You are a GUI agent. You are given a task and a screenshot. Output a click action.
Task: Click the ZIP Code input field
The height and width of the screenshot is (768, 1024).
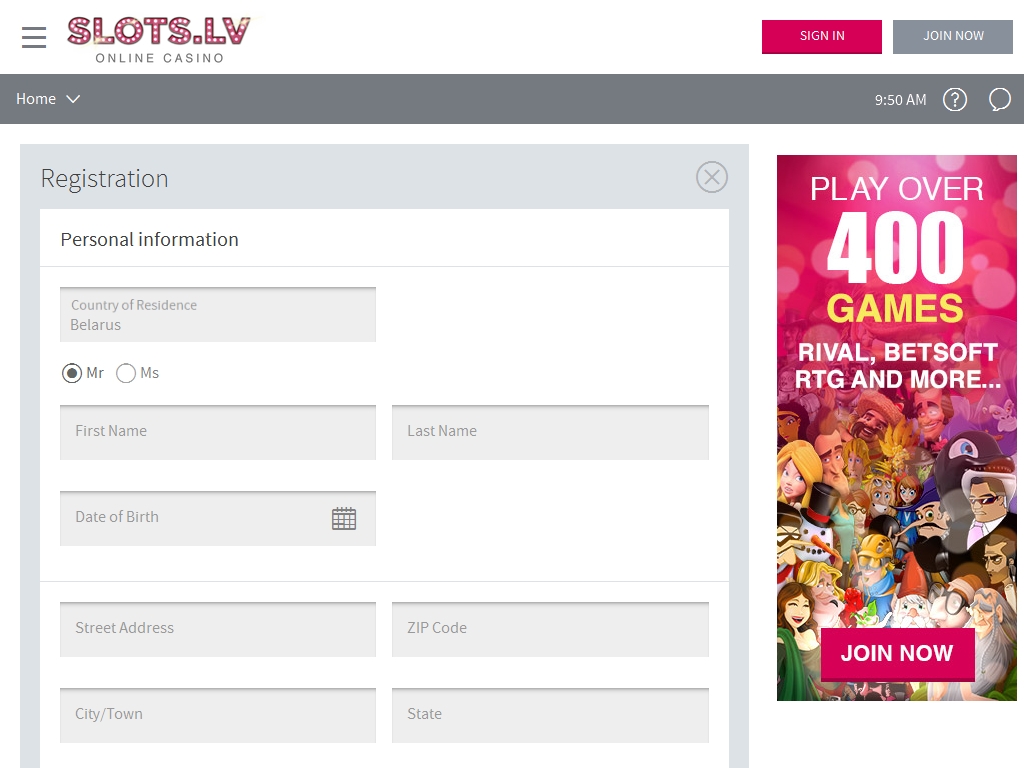click(550, 629)
